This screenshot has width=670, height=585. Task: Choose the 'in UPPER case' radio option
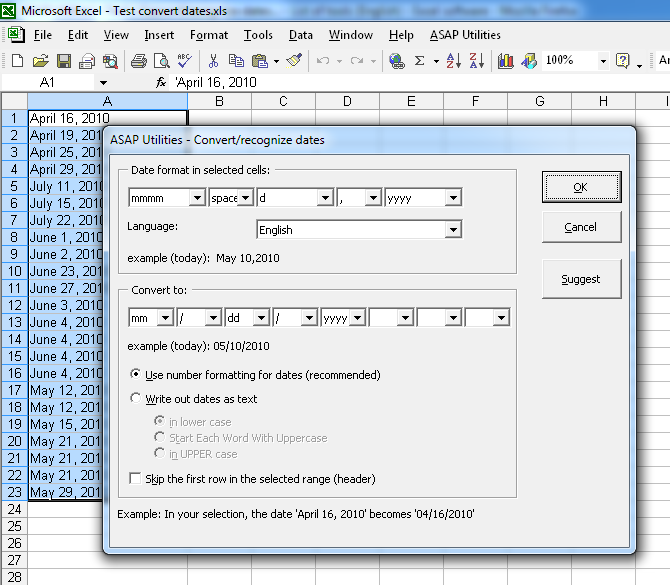159,453
